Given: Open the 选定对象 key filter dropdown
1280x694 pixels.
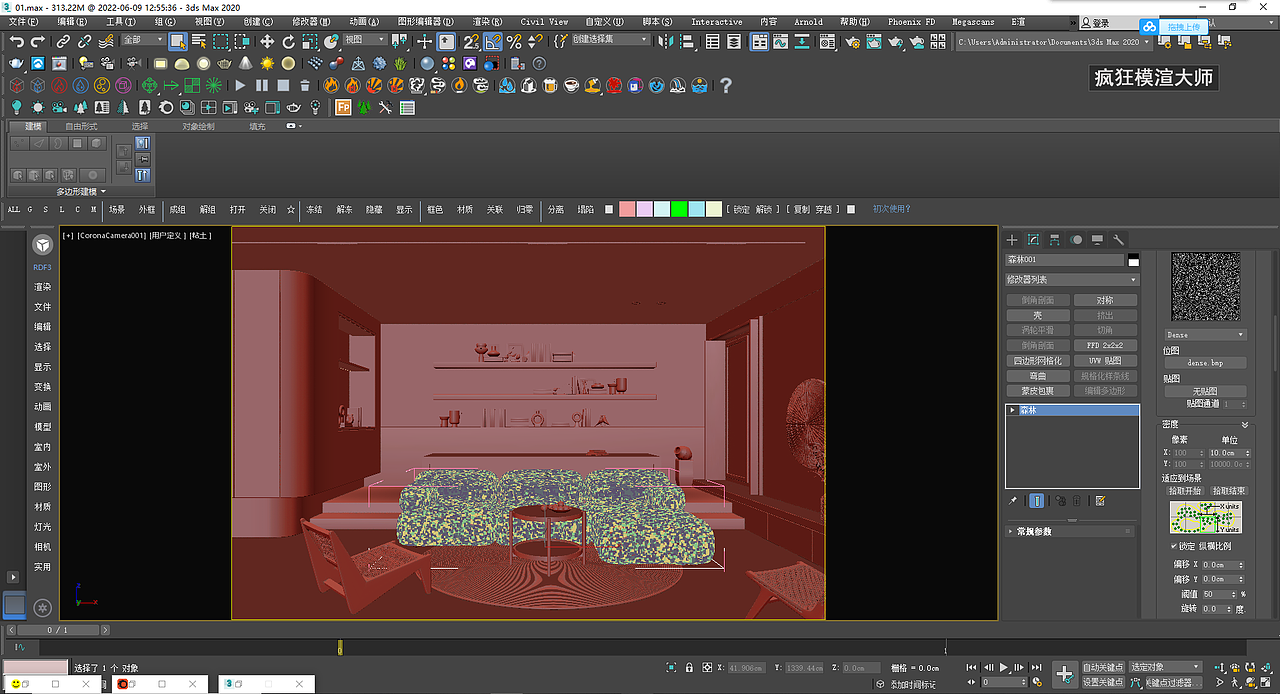Looking at the screenshot, I should (1165, 667).
